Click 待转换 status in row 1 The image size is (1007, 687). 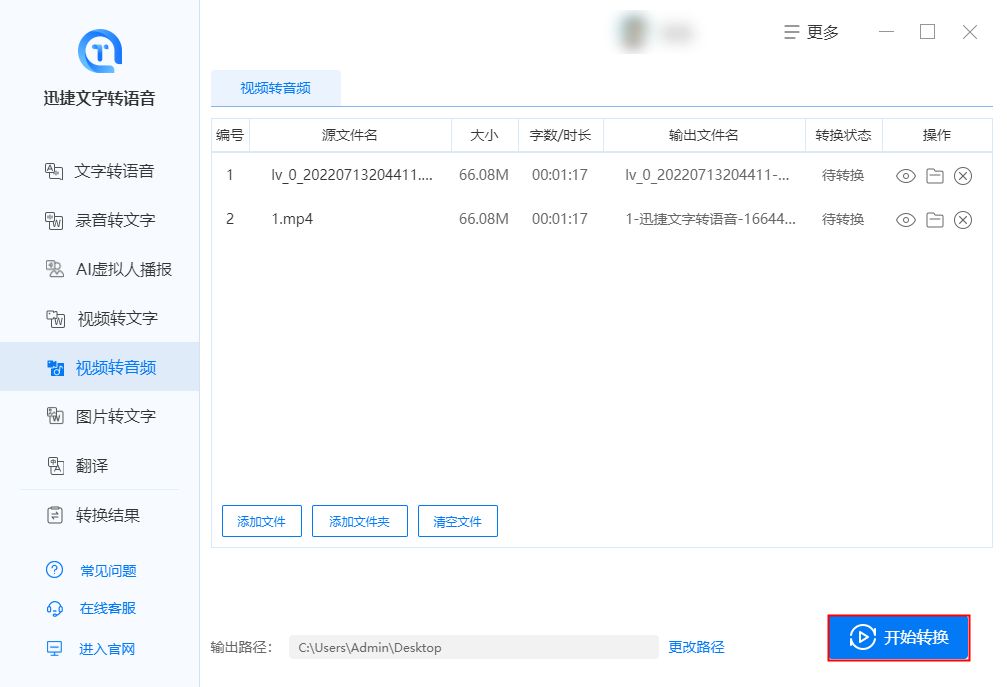pos(843,175)
